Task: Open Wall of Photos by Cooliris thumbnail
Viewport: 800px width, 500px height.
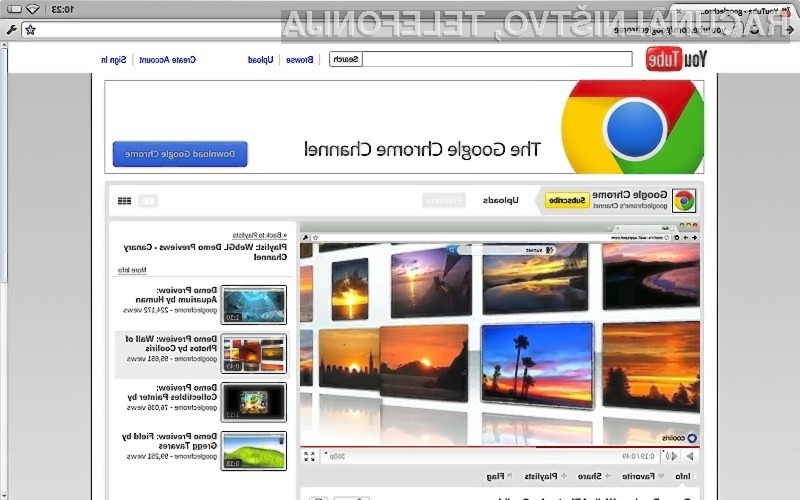Action: (254, 354)
